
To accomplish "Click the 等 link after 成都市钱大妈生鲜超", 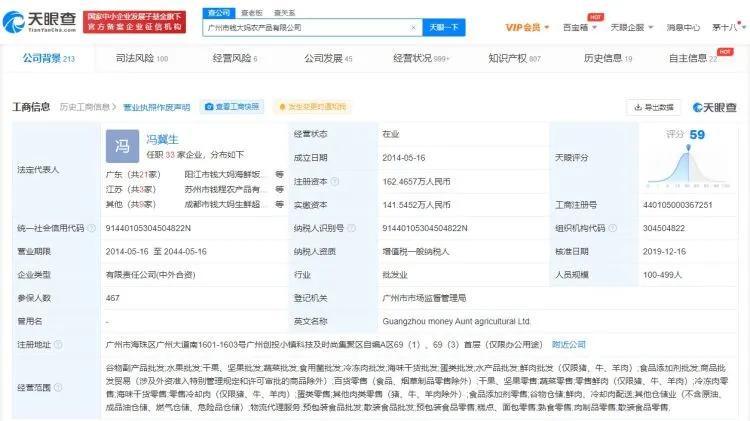I will click(x=280, y=204).
